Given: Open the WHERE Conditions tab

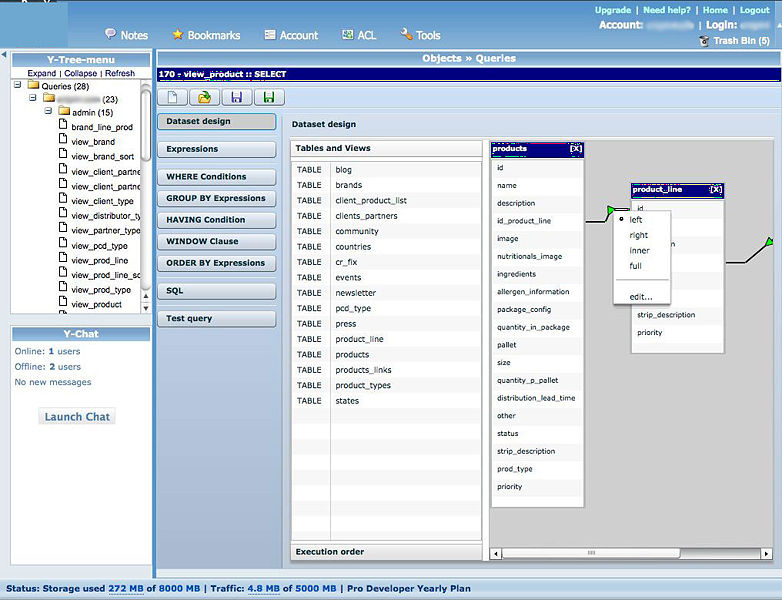Looking at the screenshot, I should [216, 177].
